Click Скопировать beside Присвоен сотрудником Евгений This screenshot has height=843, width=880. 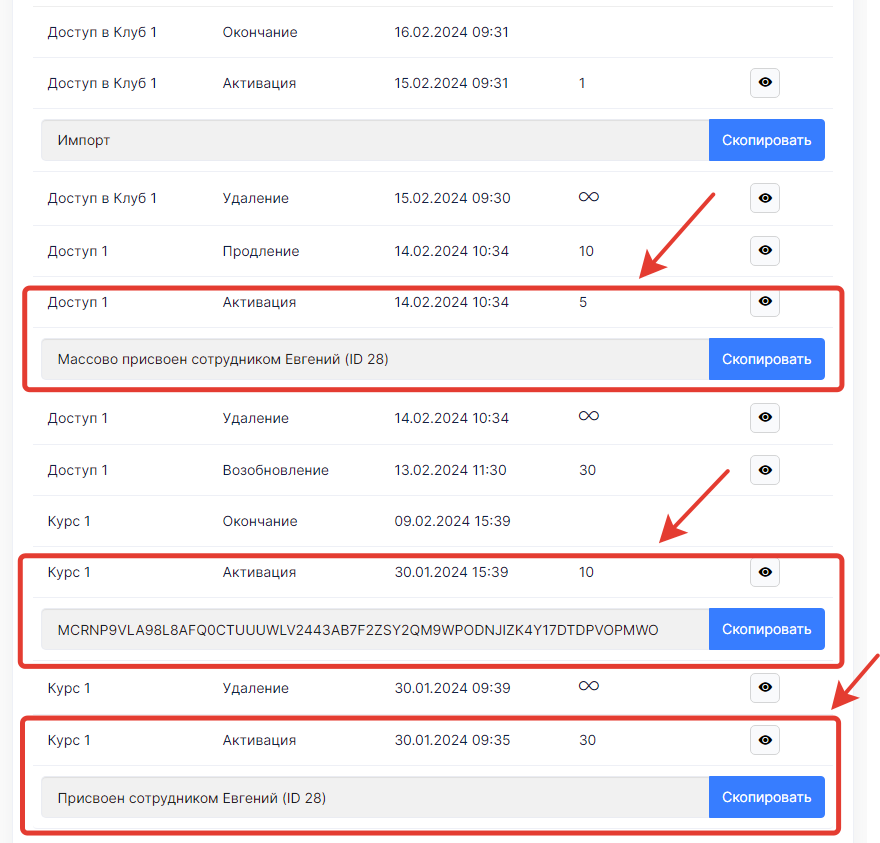tap(766, 798)
